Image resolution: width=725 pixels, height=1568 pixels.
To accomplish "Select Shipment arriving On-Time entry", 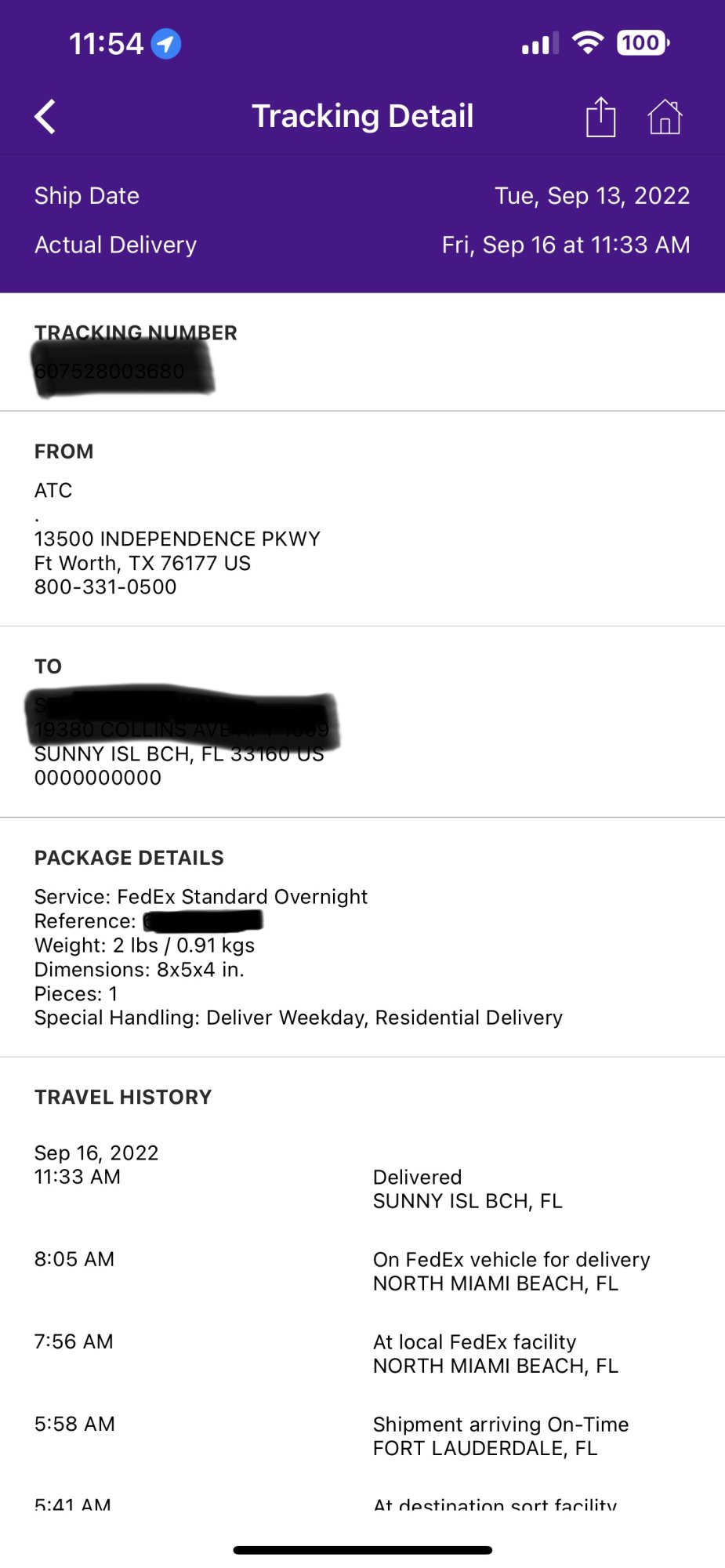I will pyautogui.click(x=500, y=1436).
